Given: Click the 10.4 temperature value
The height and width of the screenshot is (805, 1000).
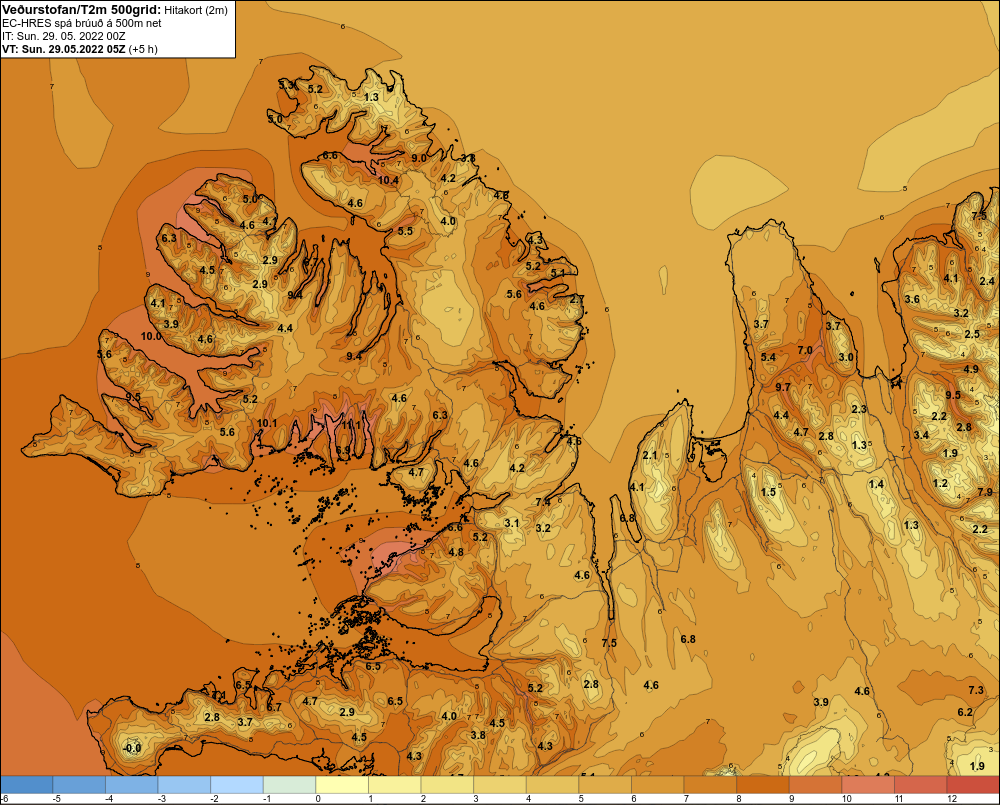Looking at the screenshot, I should coord(388,181).
